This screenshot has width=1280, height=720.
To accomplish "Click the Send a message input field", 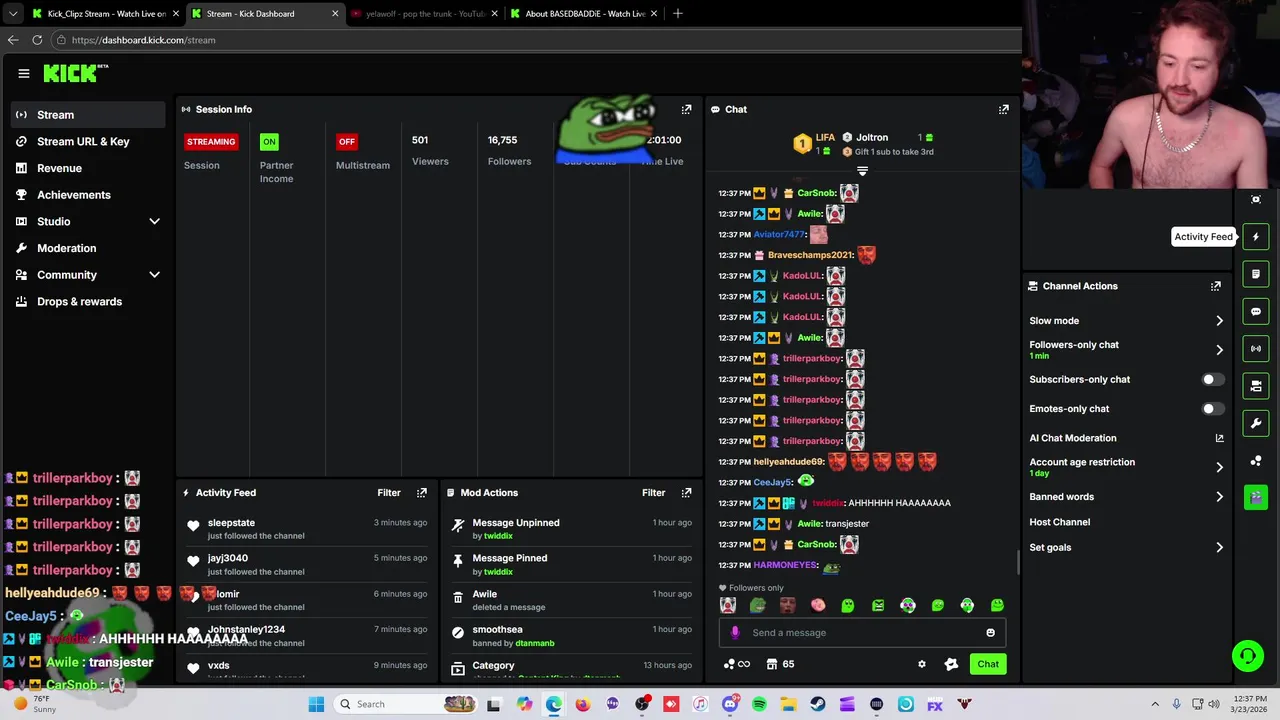I will pyautogui.click(x=860, y=632).
